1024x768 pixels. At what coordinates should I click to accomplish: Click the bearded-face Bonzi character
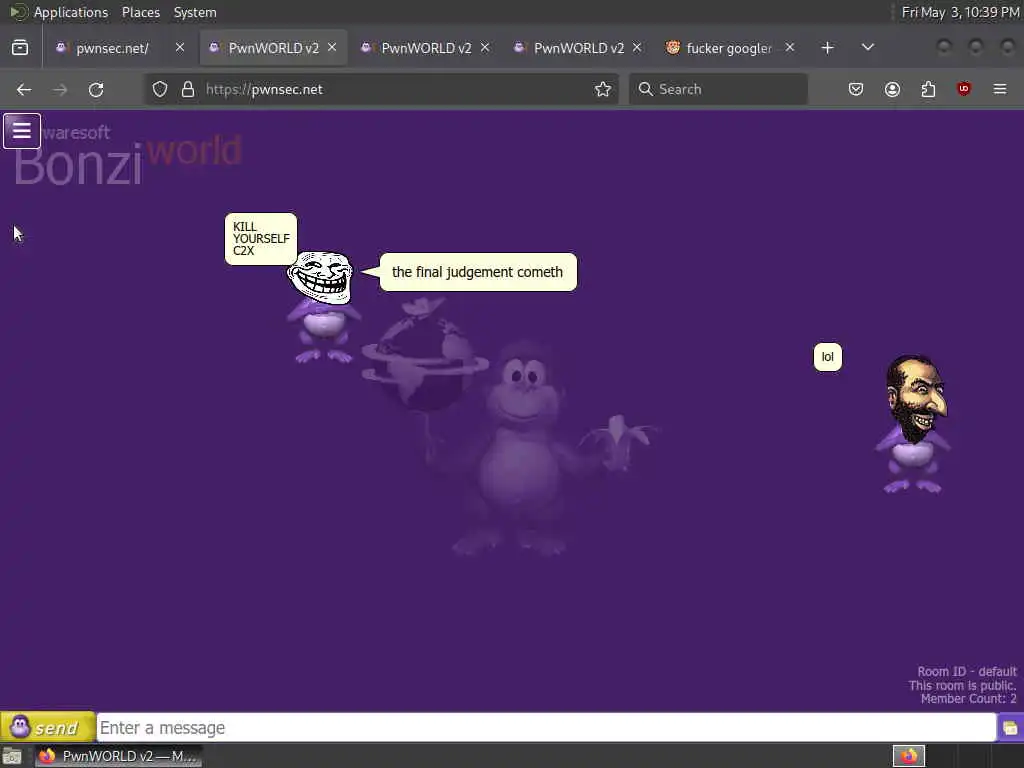(914, 424)
